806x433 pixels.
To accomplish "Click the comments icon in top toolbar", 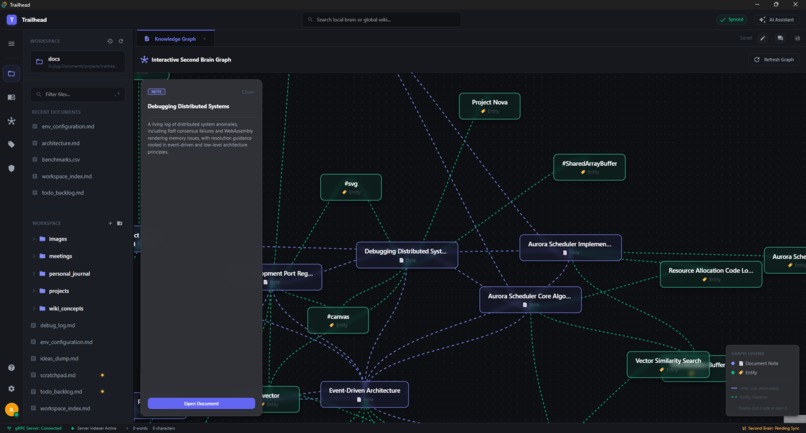I will (780, 38).
